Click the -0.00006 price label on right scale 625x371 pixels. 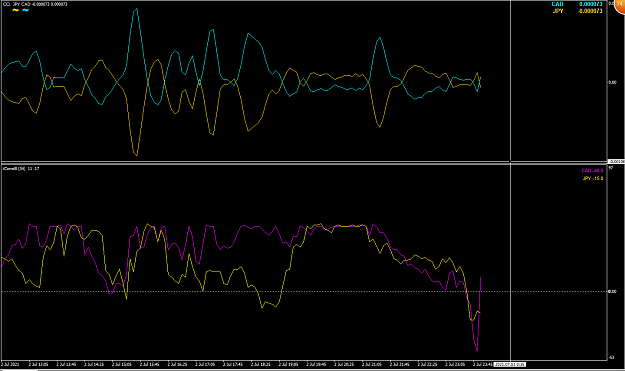pyautogui.click(x=616, y=161)
